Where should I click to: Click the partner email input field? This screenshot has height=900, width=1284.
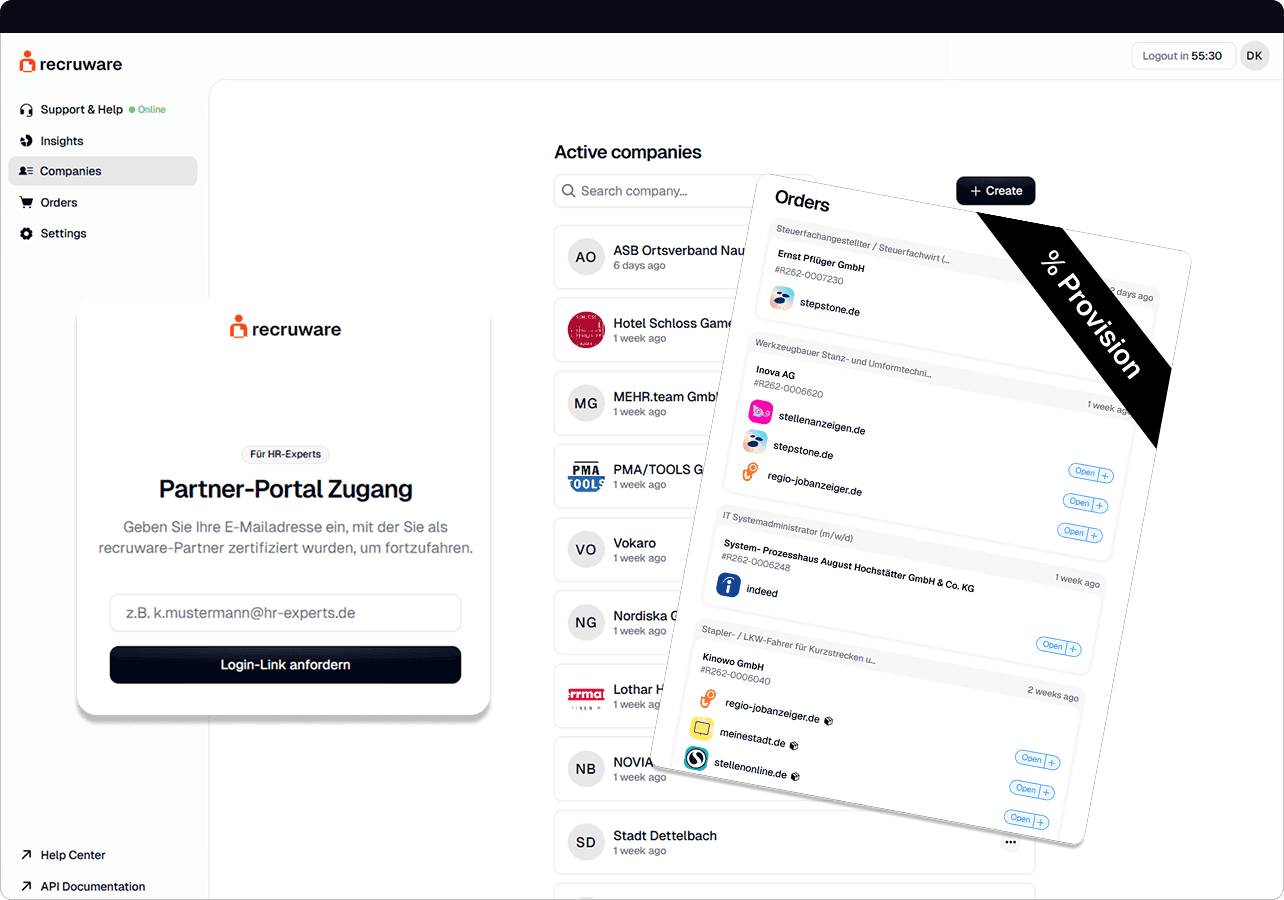click(x=285, y=613)
